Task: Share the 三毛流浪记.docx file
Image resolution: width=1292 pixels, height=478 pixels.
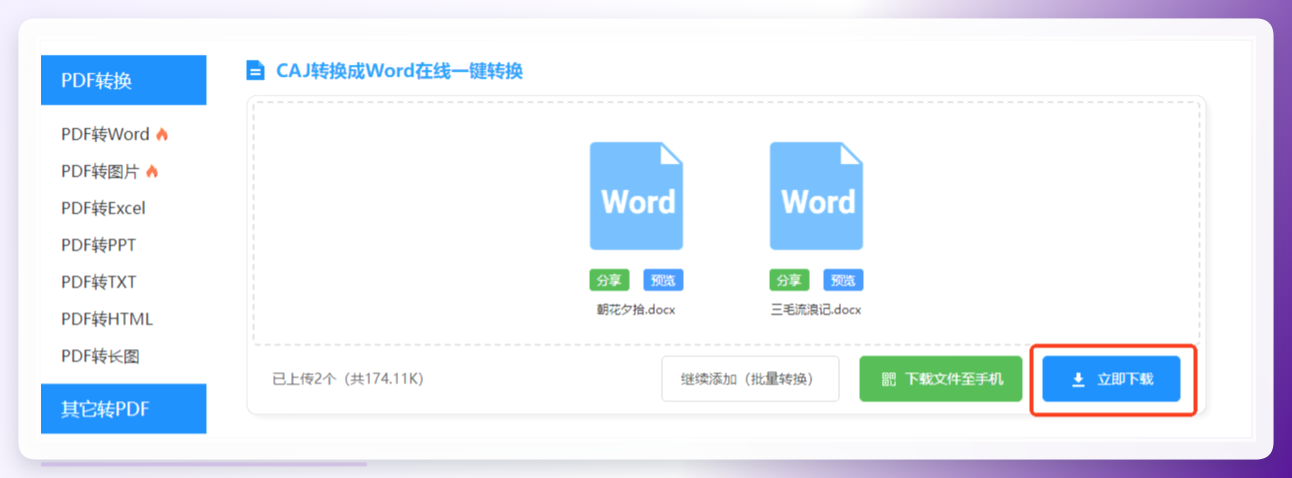Action: coord(789,280)
